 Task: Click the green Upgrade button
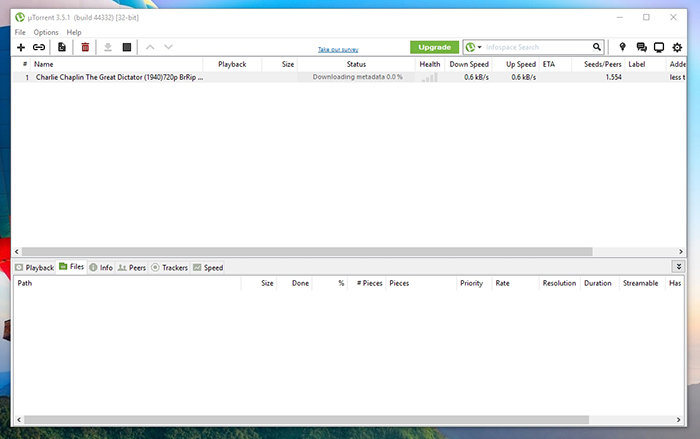pyautogui.click(x=434, y=47)
